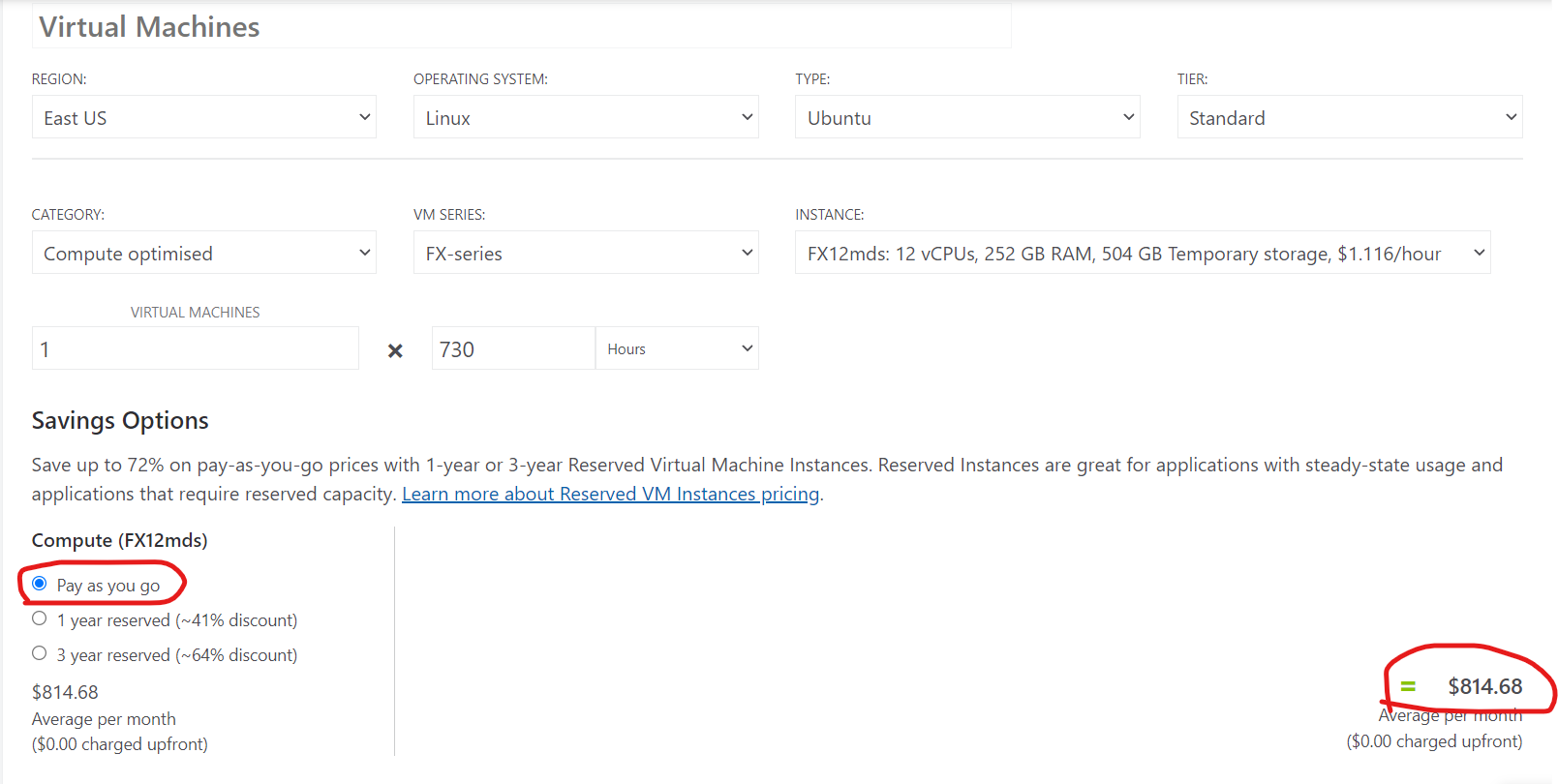The height and width of the screenshot is (784, 1558).
Task: Open the Instance dropdown showing FX12mds
Action: point(1143,253)
